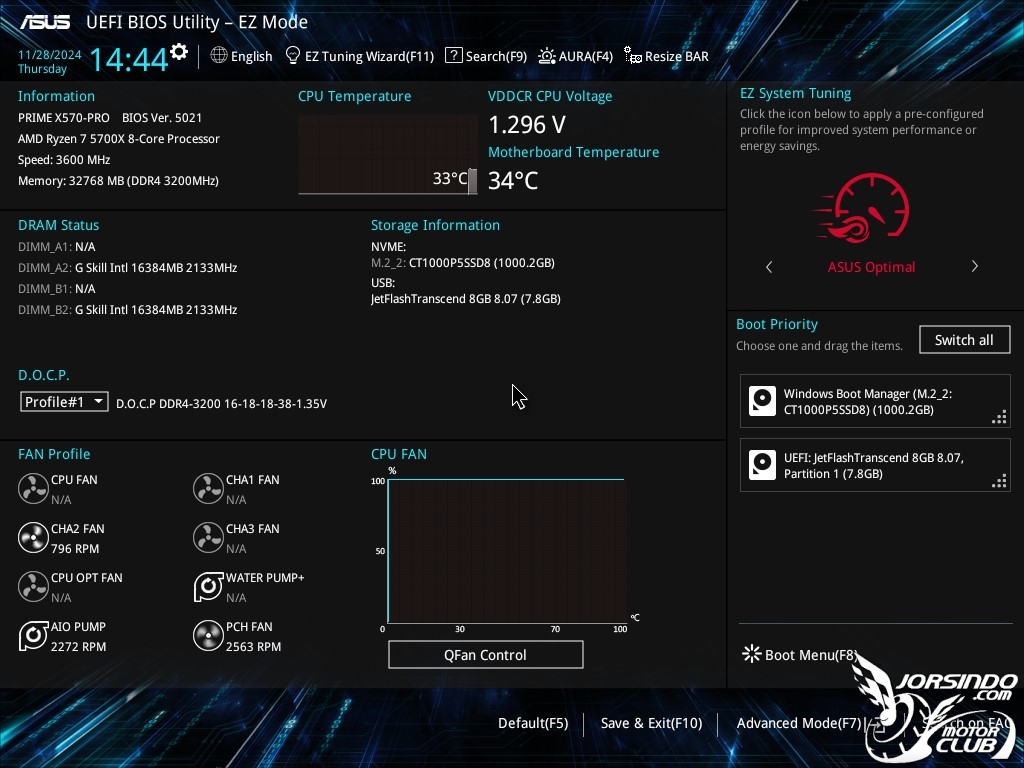Click the Search question mark icon
Screen dimensions: 1024x768
[454, 56]
